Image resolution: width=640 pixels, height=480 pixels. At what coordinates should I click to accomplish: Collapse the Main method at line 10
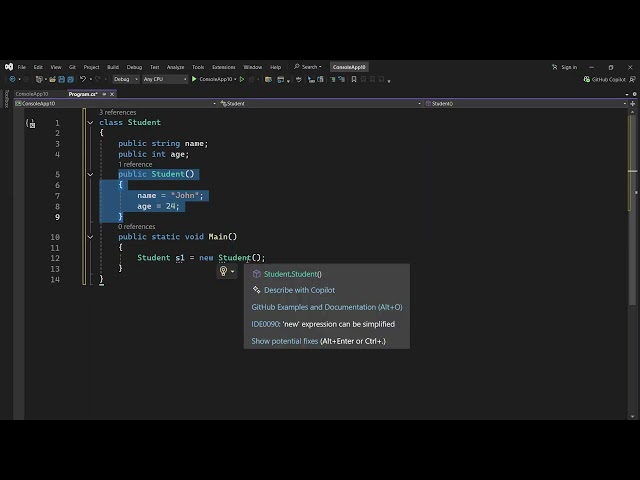tap(90, 237)
